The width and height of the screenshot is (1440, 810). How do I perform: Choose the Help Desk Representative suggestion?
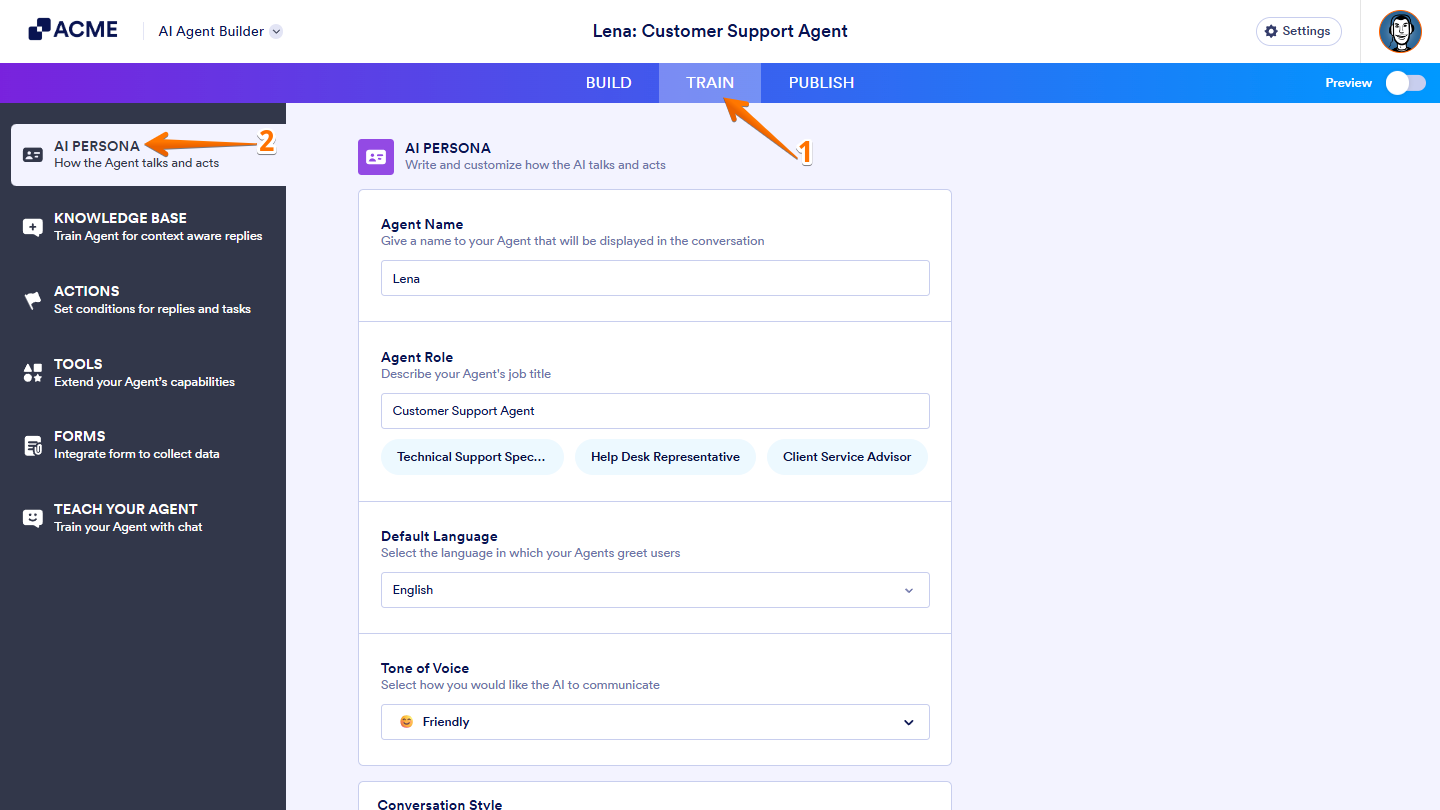tap(665, 457)
